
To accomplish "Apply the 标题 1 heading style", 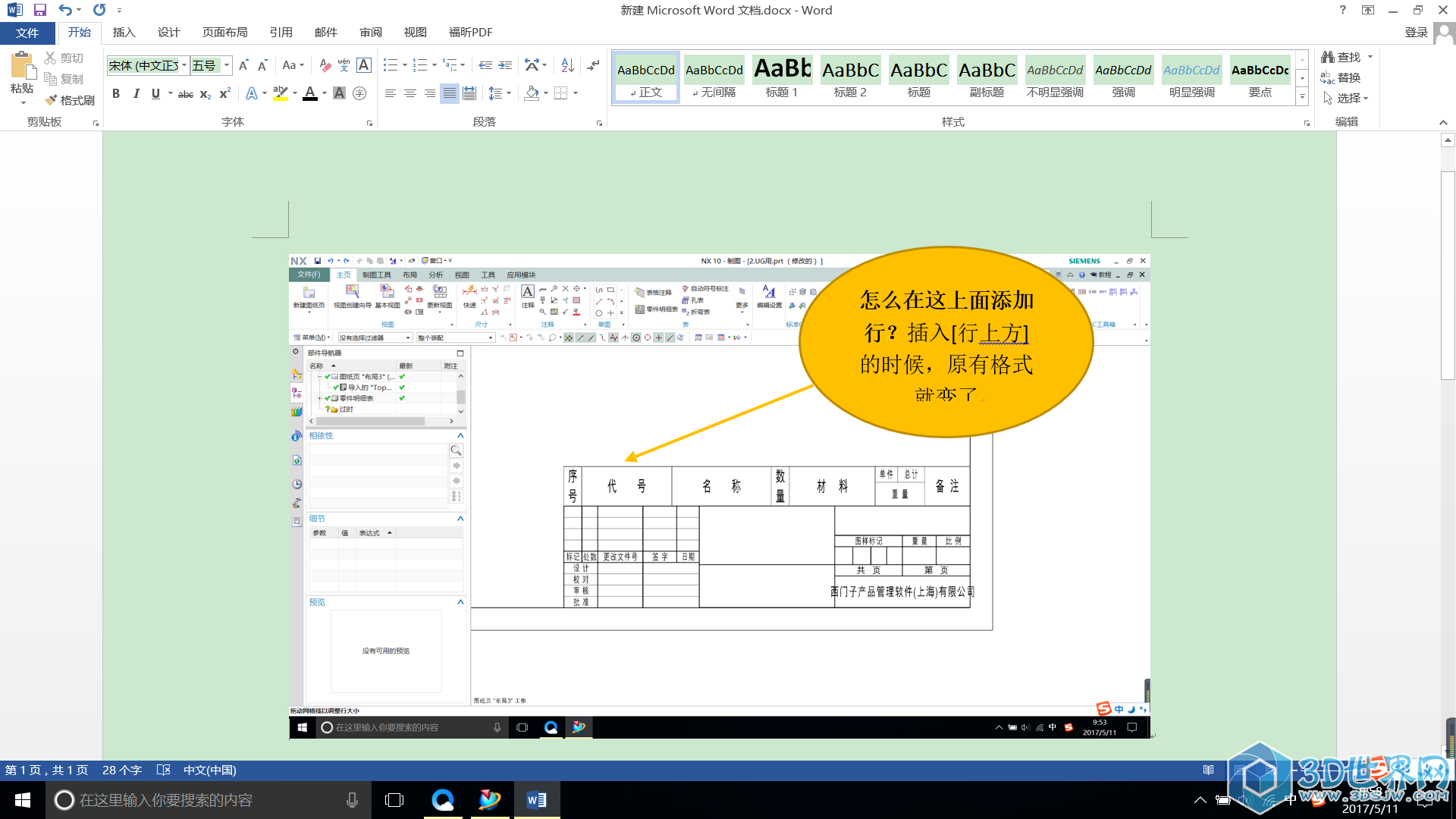I will [782, 77].
